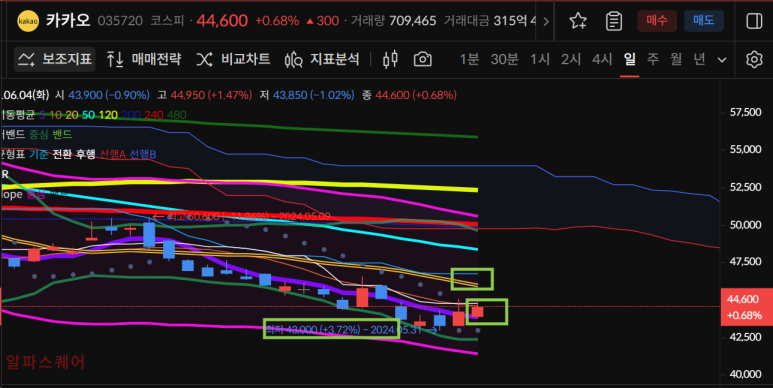Open the clipboard notes icon
The width and height of the screenshot is (773, 388).
tap(614, 21)
